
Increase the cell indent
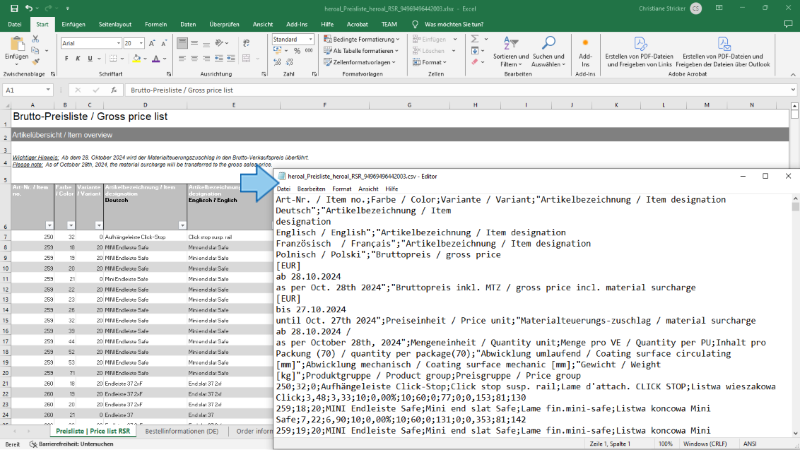pyautogui.click(x=231, y=59)
